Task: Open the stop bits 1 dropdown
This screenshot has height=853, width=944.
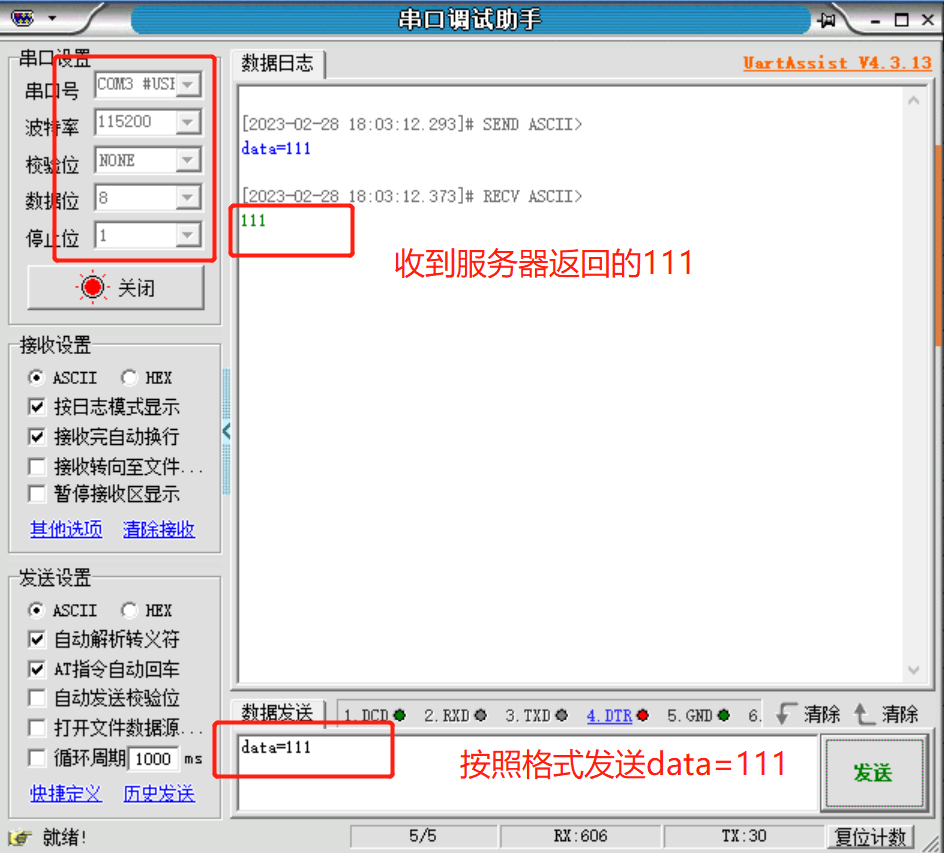Action: pyautogui.click(x=188, y=235)
